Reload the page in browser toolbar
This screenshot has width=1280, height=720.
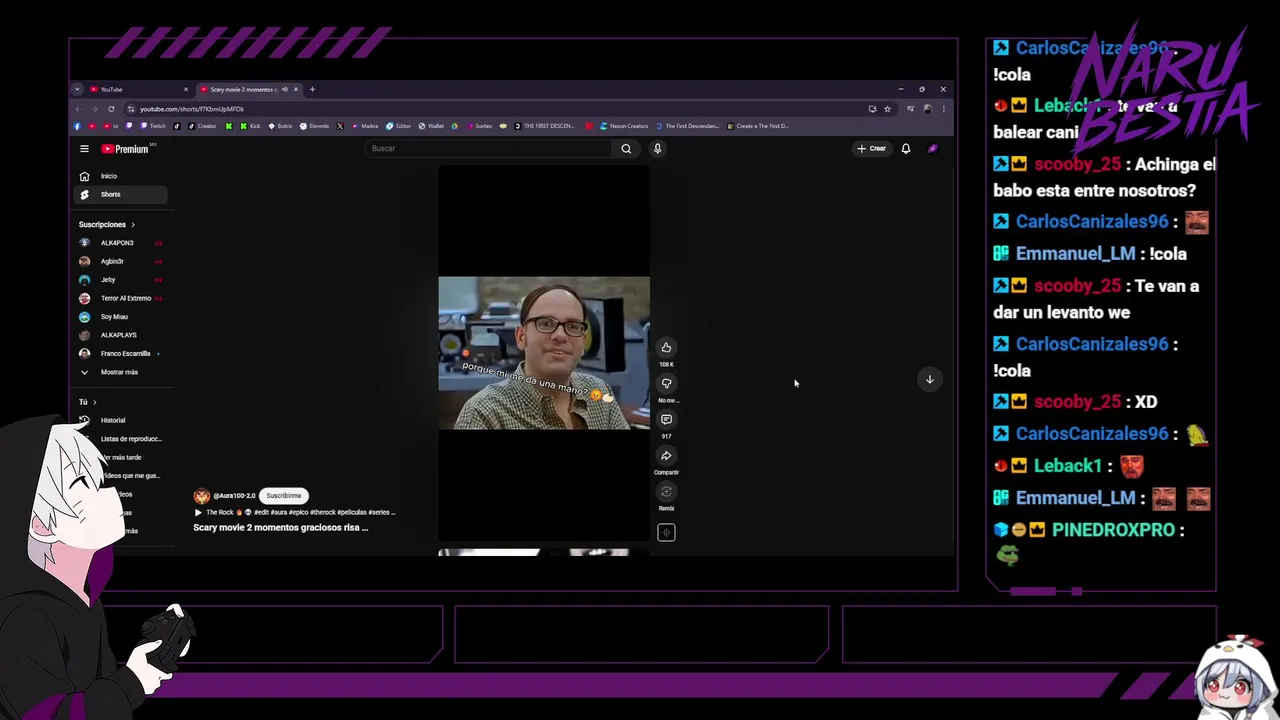pyautogui.click(x=111, y=108)
